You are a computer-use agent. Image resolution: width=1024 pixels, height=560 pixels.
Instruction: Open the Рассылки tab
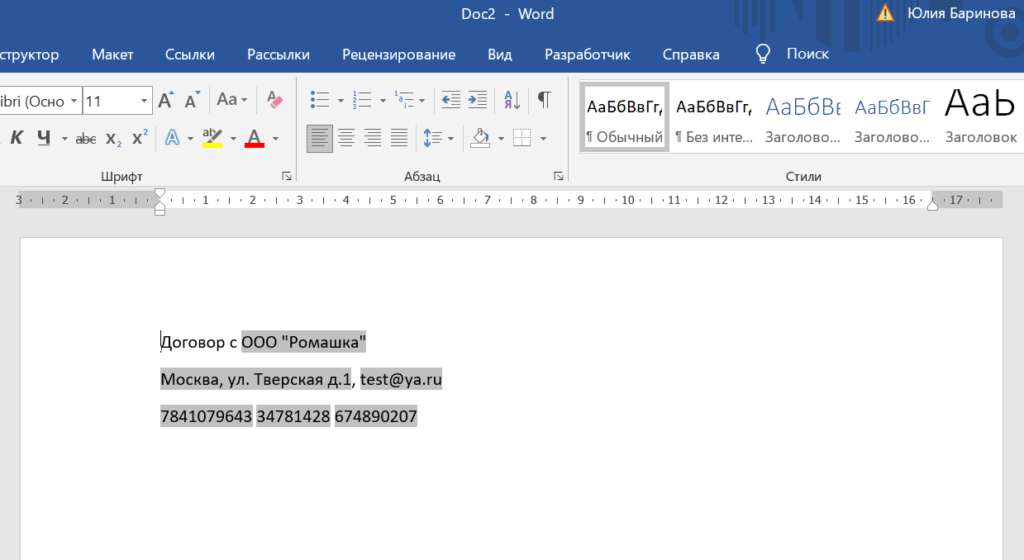click(278, 54)
